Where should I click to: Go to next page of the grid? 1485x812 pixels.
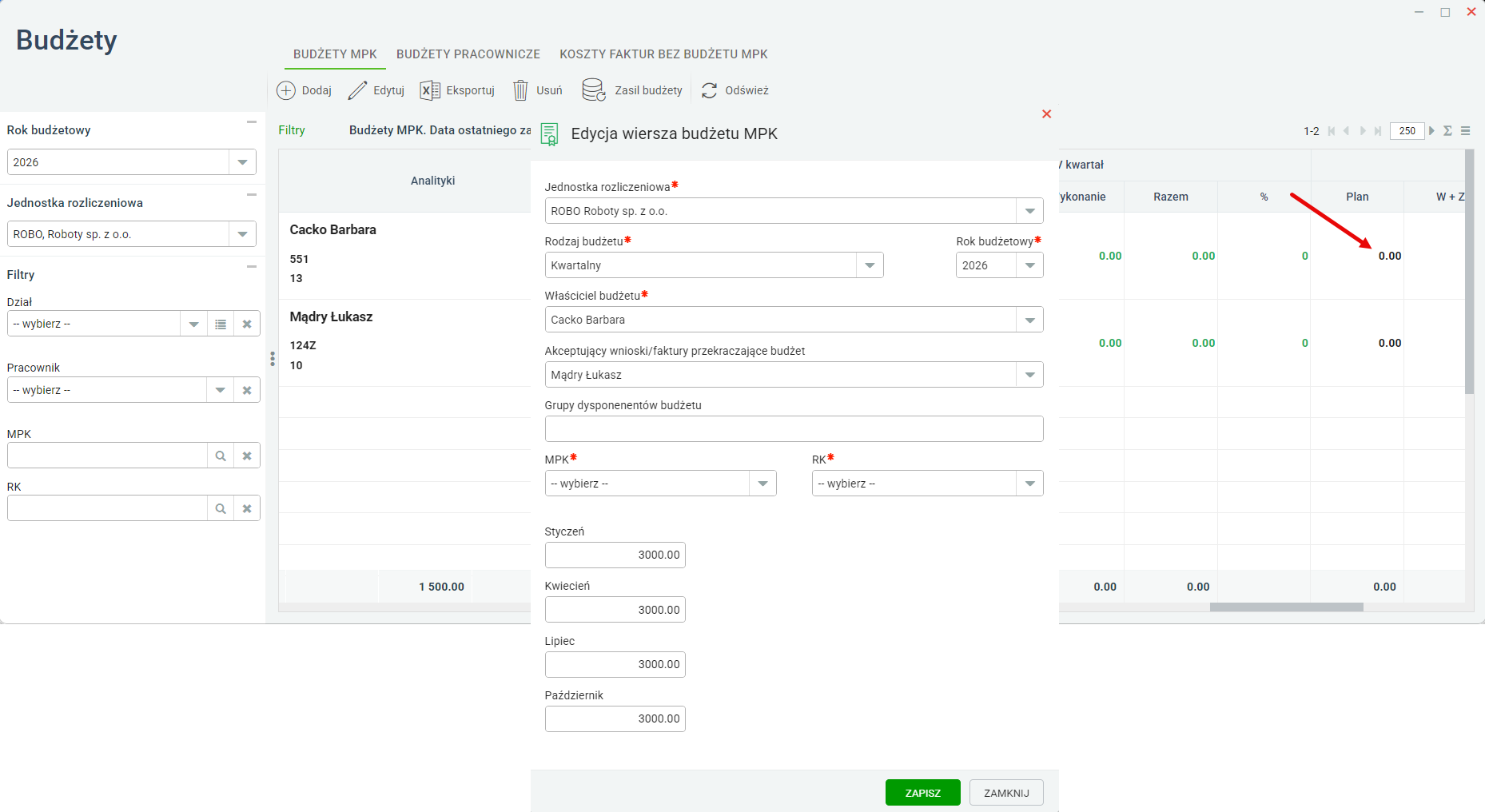(1363, 131)
